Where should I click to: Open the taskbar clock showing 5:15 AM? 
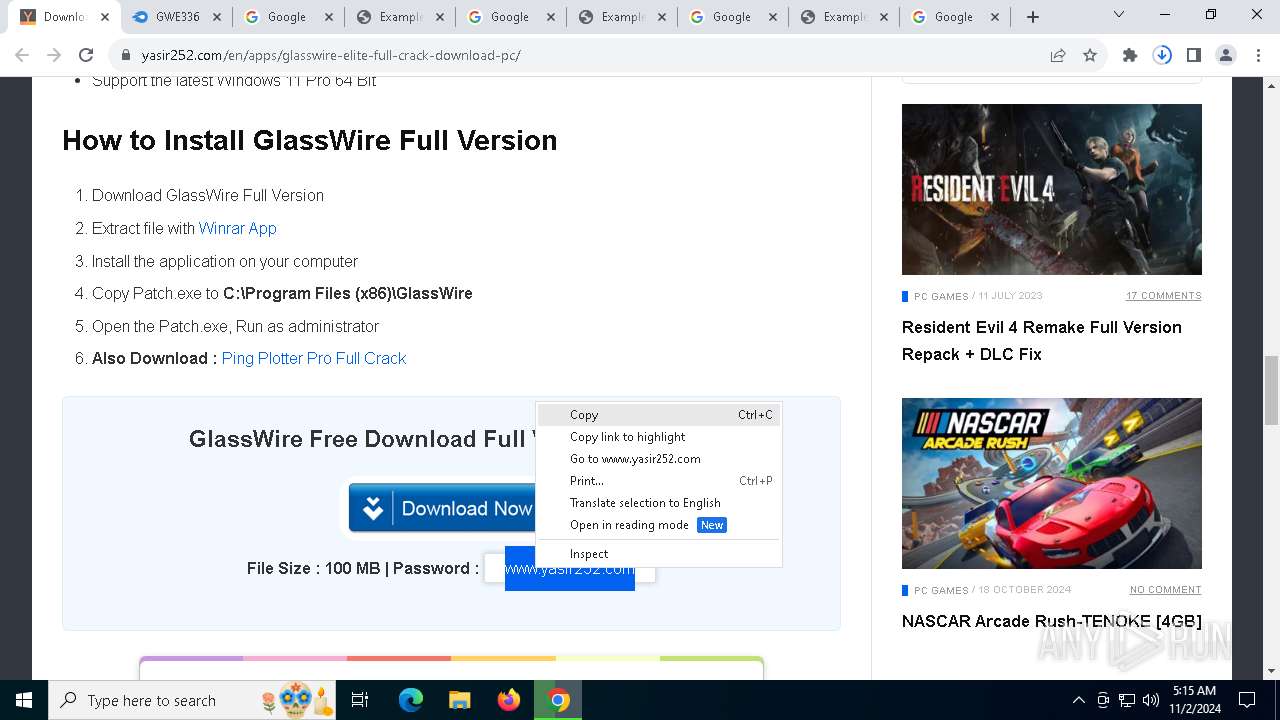pos(1194,700)
